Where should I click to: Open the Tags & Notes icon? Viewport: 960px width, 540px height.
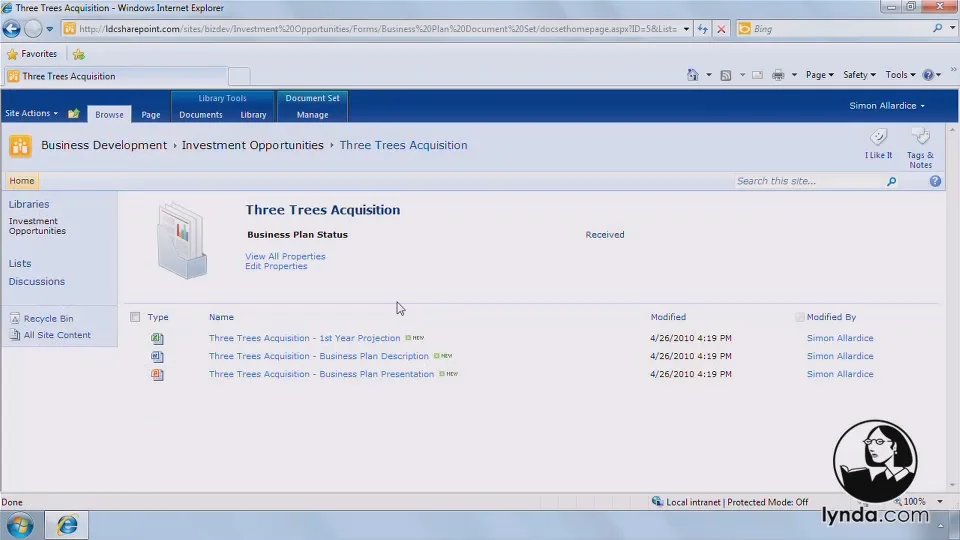click(920, 137)
